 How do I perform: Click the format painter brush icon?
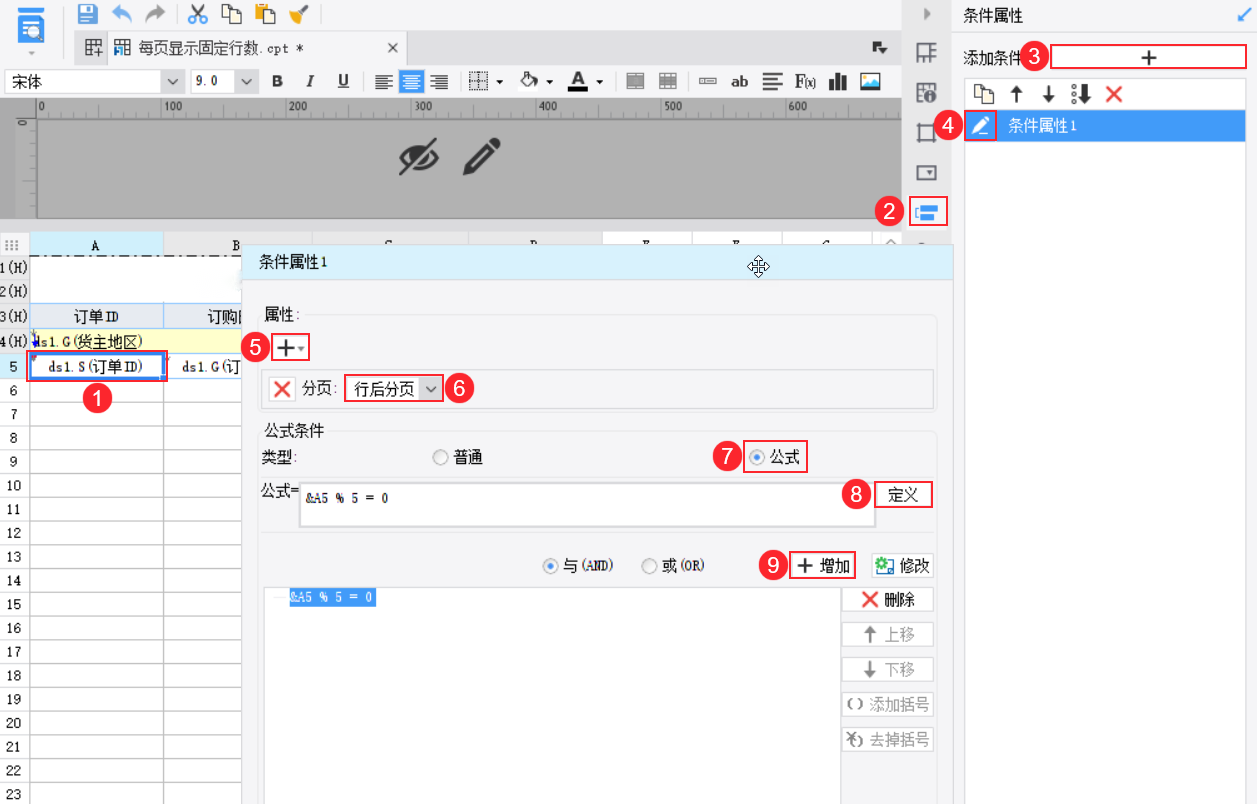tap(298, 14)
